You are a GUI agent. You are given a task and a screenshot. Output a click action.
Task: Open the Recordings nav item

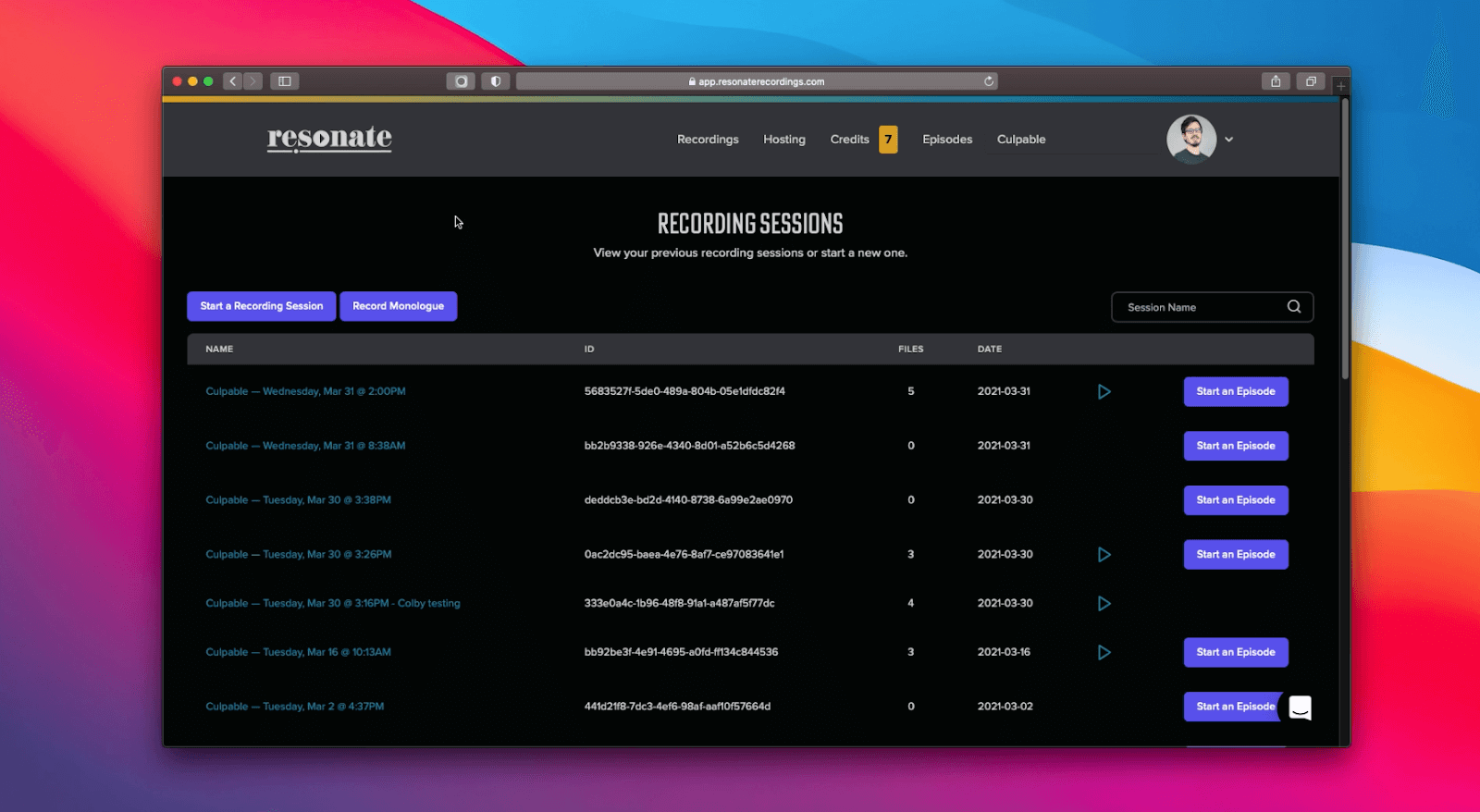pyautogui.click(x=708, y=140)
